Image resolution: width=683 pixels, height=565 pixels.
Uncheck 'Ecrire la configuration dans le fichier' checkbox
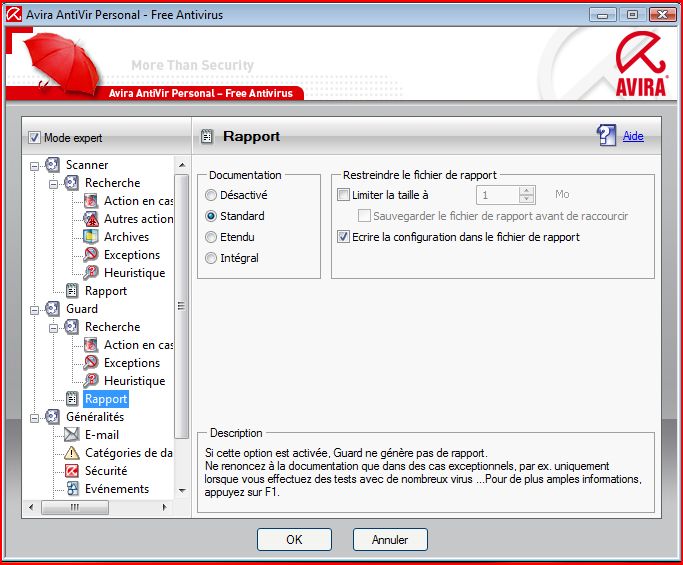[x=343, y=237]
